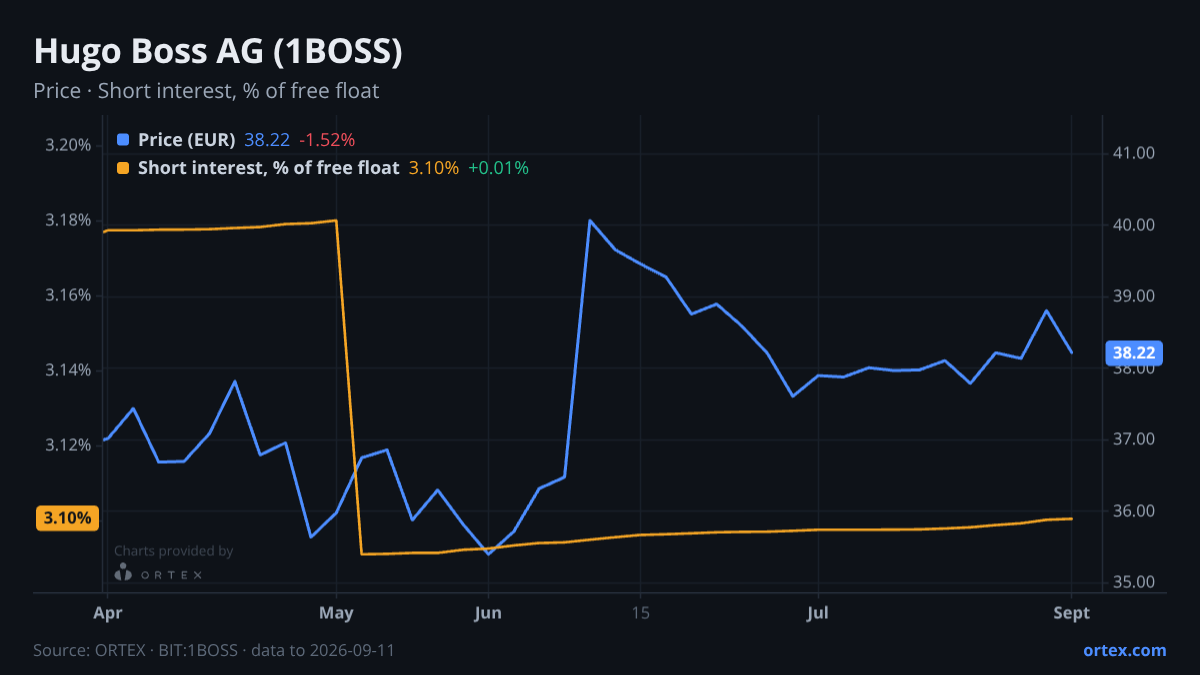Viewport: 1200px width, 675px height.
Task: Click the orange 3.10% axis tag
Action: 67,518
